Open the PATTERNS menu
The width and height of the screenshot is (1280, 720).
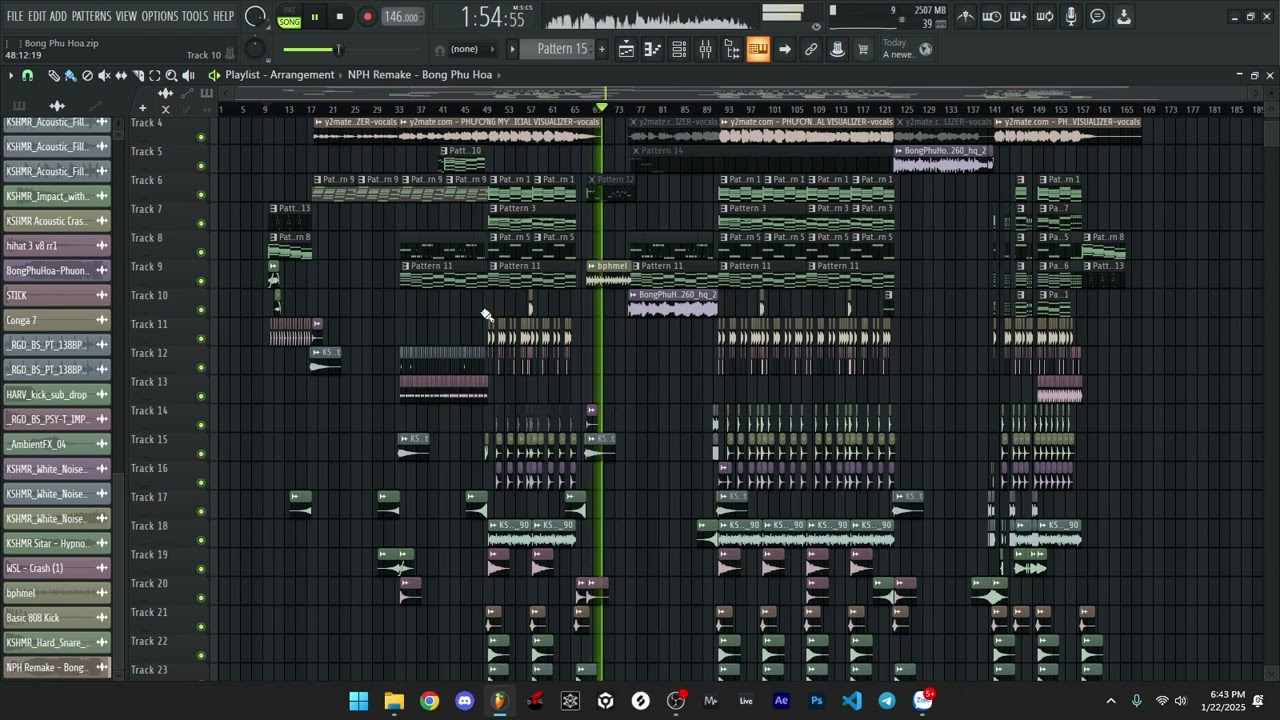point(91,16)
